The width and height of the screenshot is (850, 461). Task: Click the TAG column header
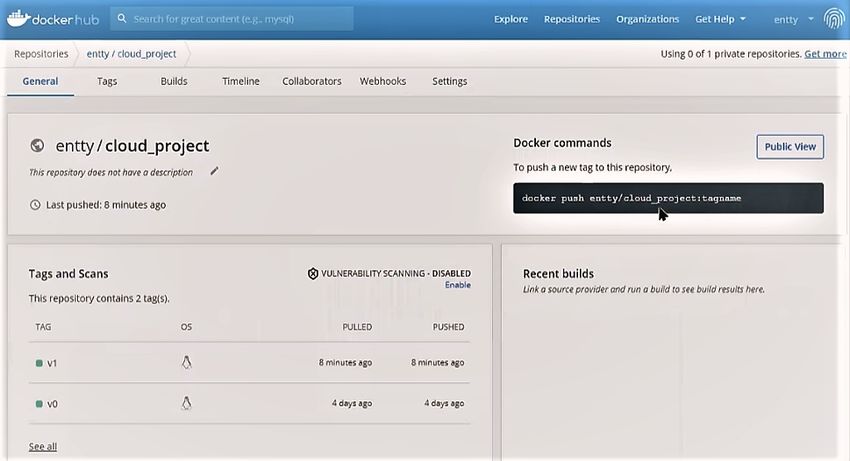click(43, 327)
